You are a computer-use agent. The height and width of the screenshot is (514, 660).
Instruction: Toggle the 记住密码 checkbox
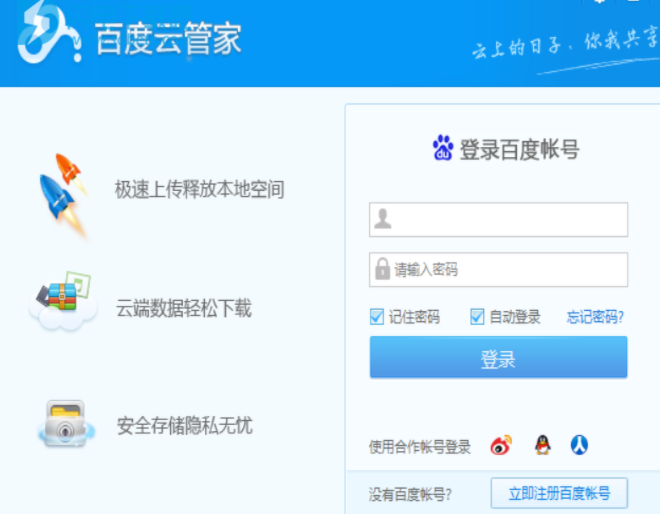point(377,317)
